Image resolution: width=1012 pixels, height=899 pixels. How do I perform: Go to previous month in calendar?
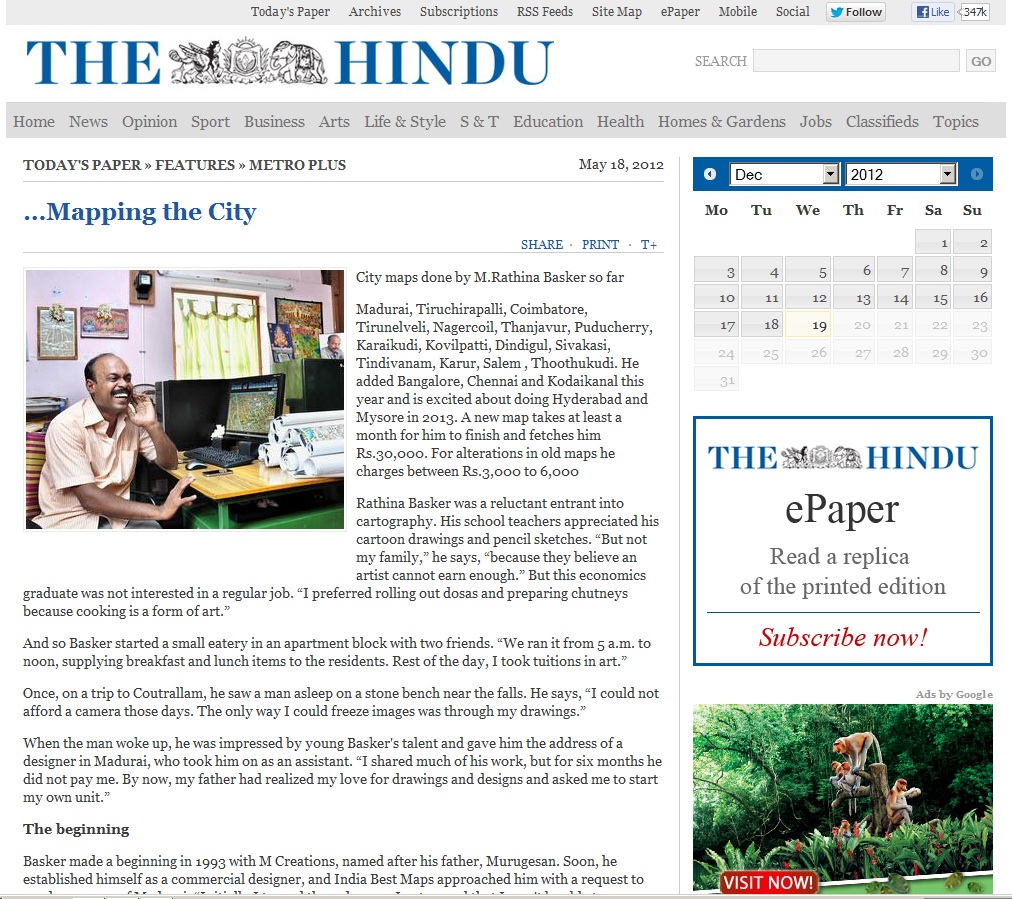[710, 174]
